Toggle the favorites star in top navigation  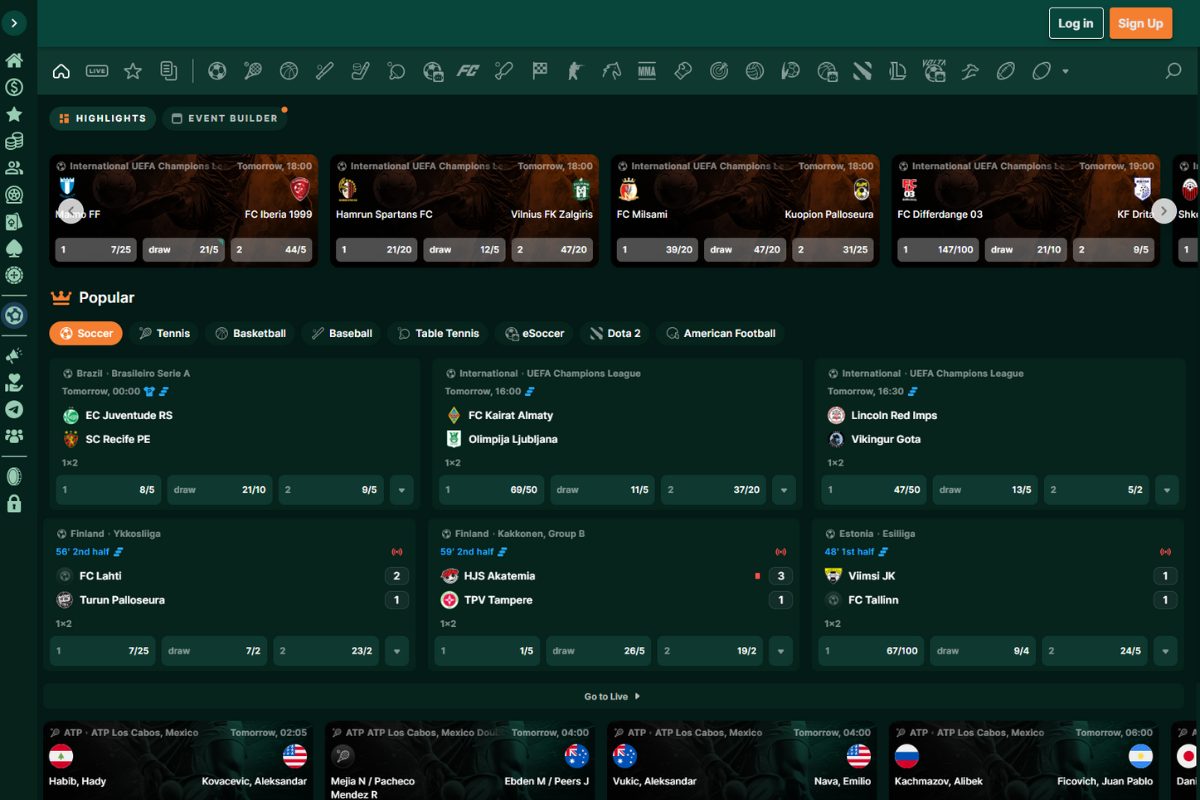133,71
